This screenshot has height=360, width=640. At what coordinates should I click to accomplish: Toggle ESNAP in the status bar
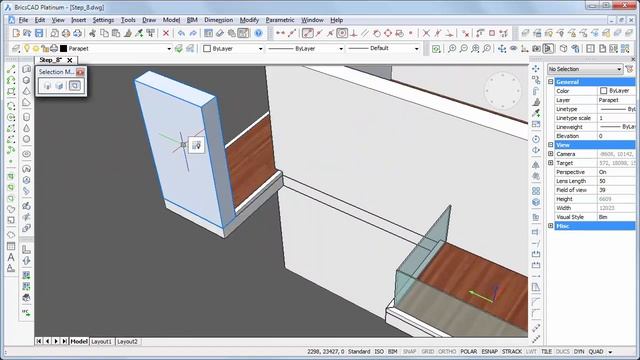tap(489, 351)
